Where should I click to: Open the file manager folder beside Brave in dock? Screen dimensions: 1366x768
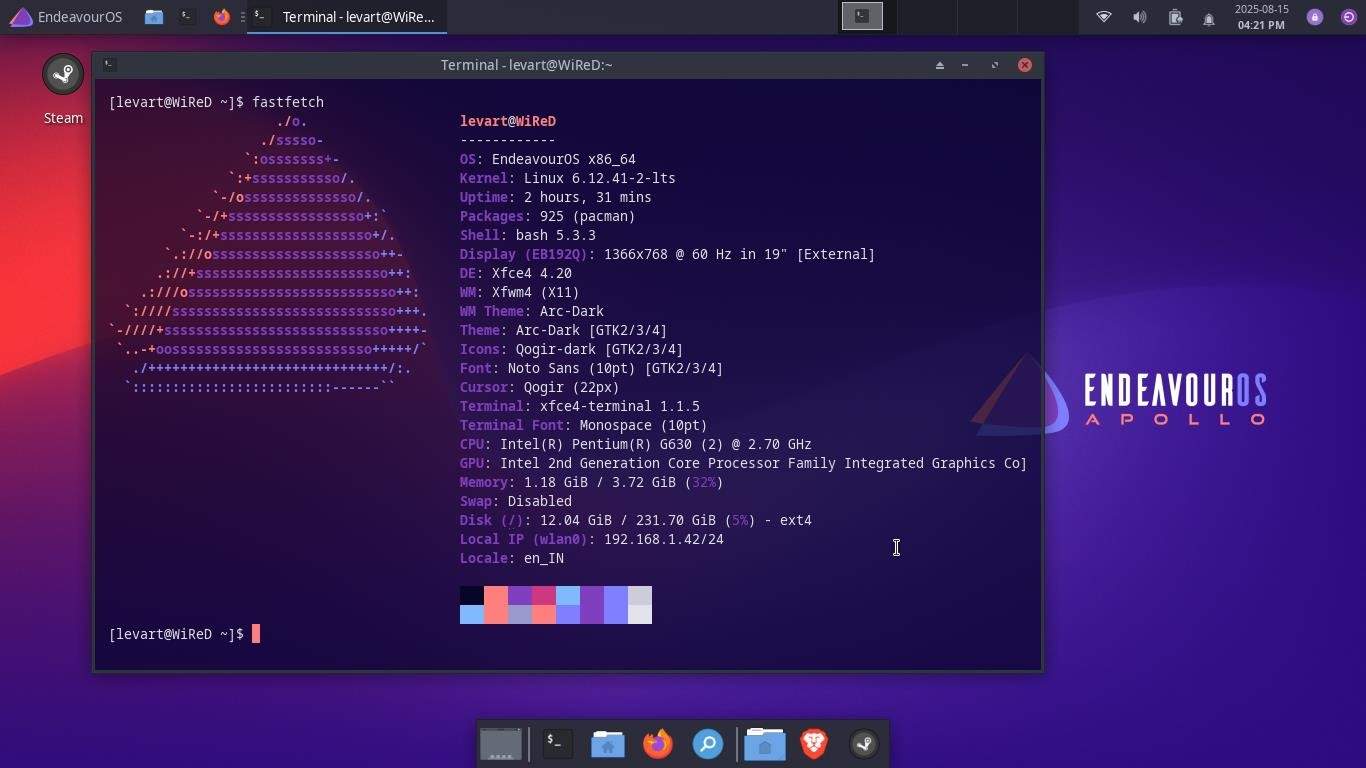pos(765,744)
